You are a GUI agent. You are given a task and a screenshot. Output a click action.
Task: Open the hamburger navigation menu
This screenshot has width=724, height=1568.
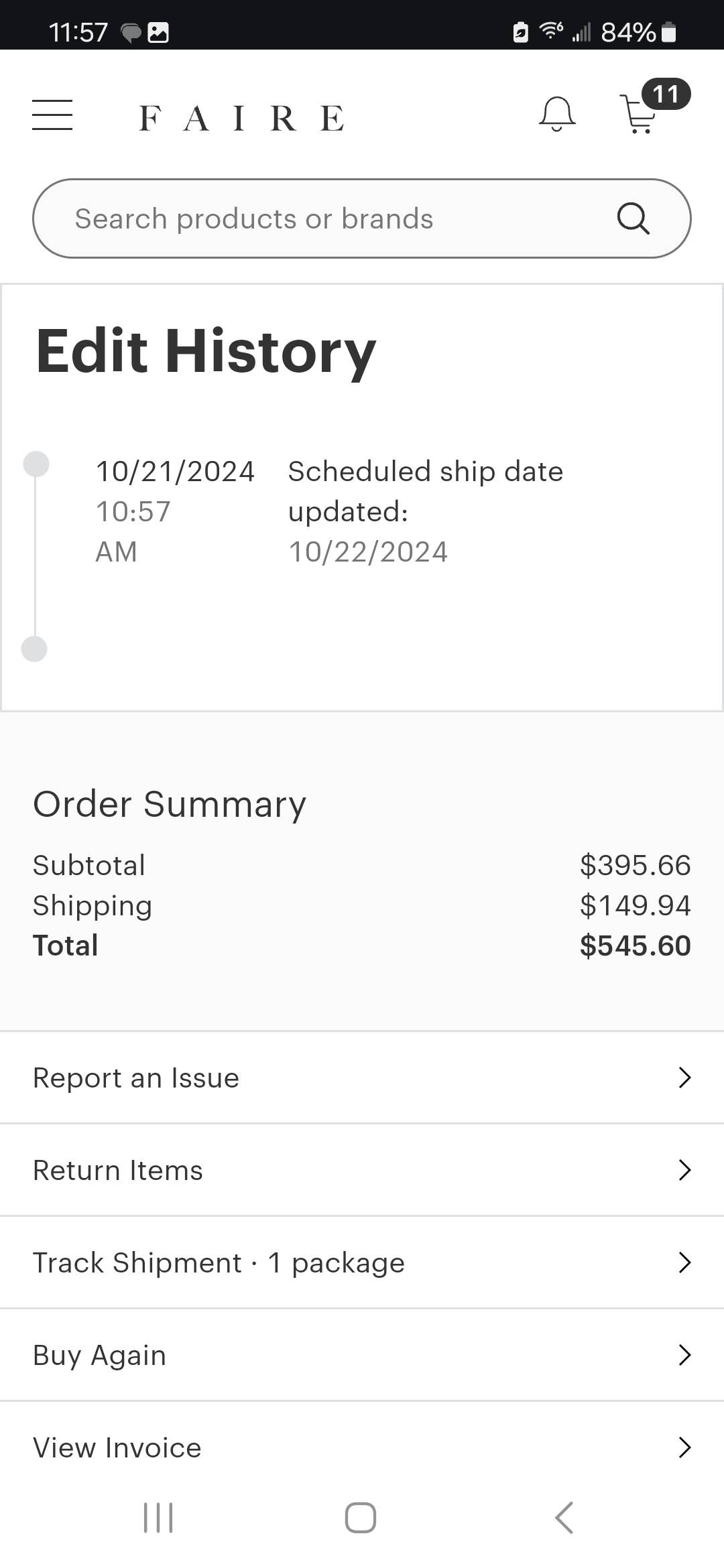coord(52,115)
